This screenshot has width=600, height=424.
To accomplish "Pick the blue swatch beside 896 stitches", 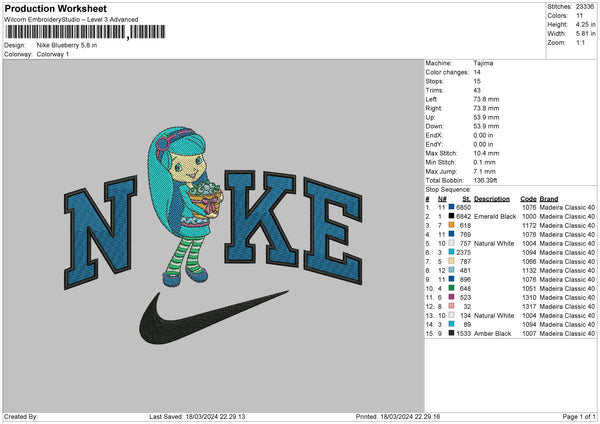I will point(452,279).
